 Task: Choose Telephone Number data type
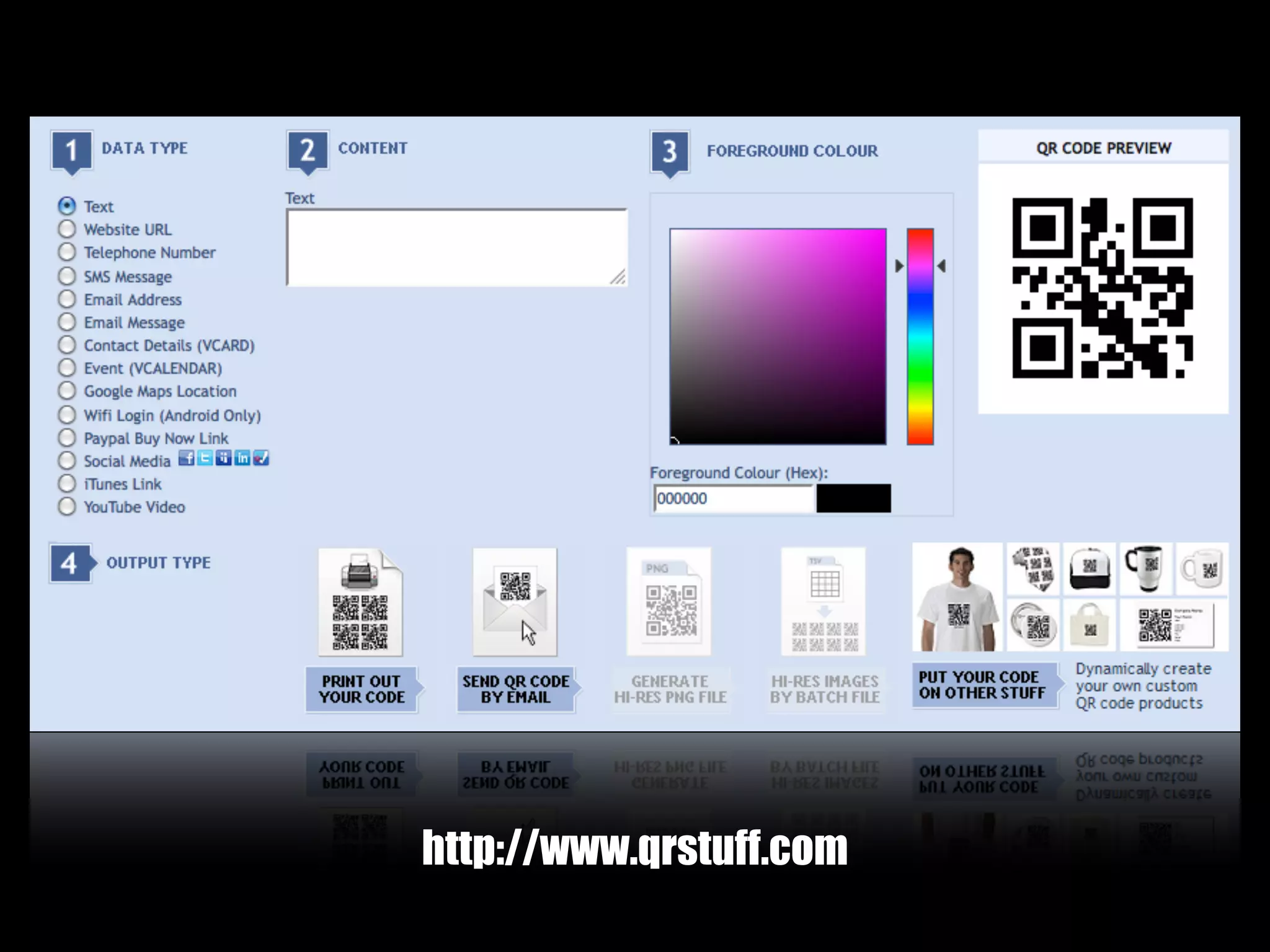pos(67,252)
